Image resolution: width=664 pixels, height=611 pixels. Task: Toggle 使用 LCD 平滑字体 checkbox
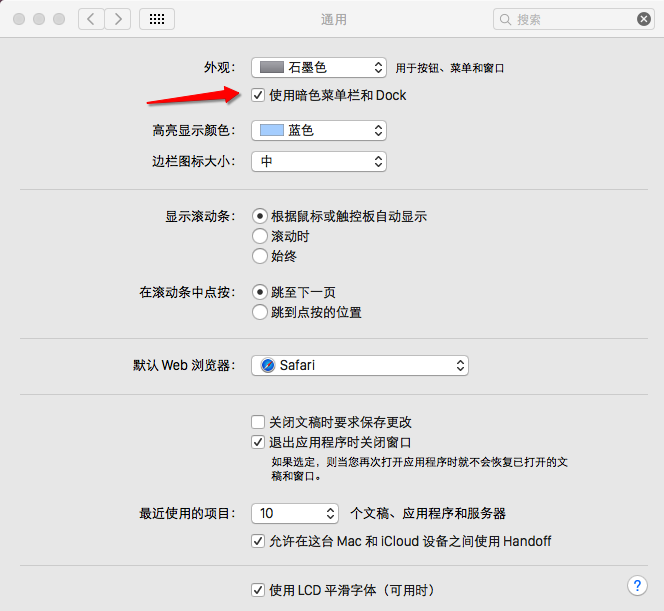coord(258,590)
